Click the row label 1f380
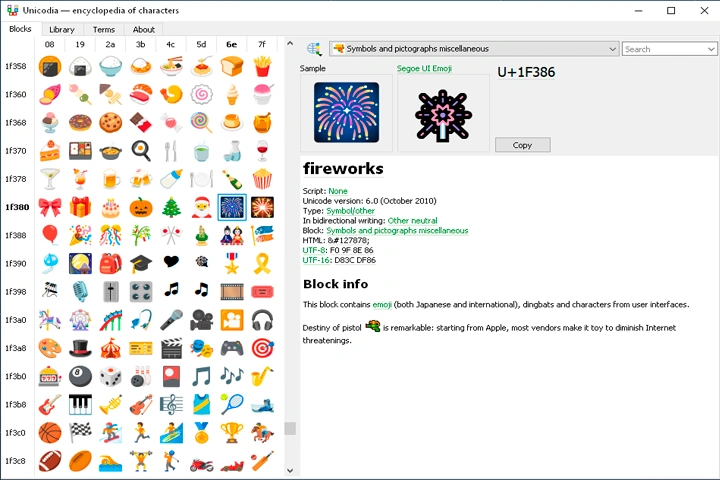 (x=17, y=207)
